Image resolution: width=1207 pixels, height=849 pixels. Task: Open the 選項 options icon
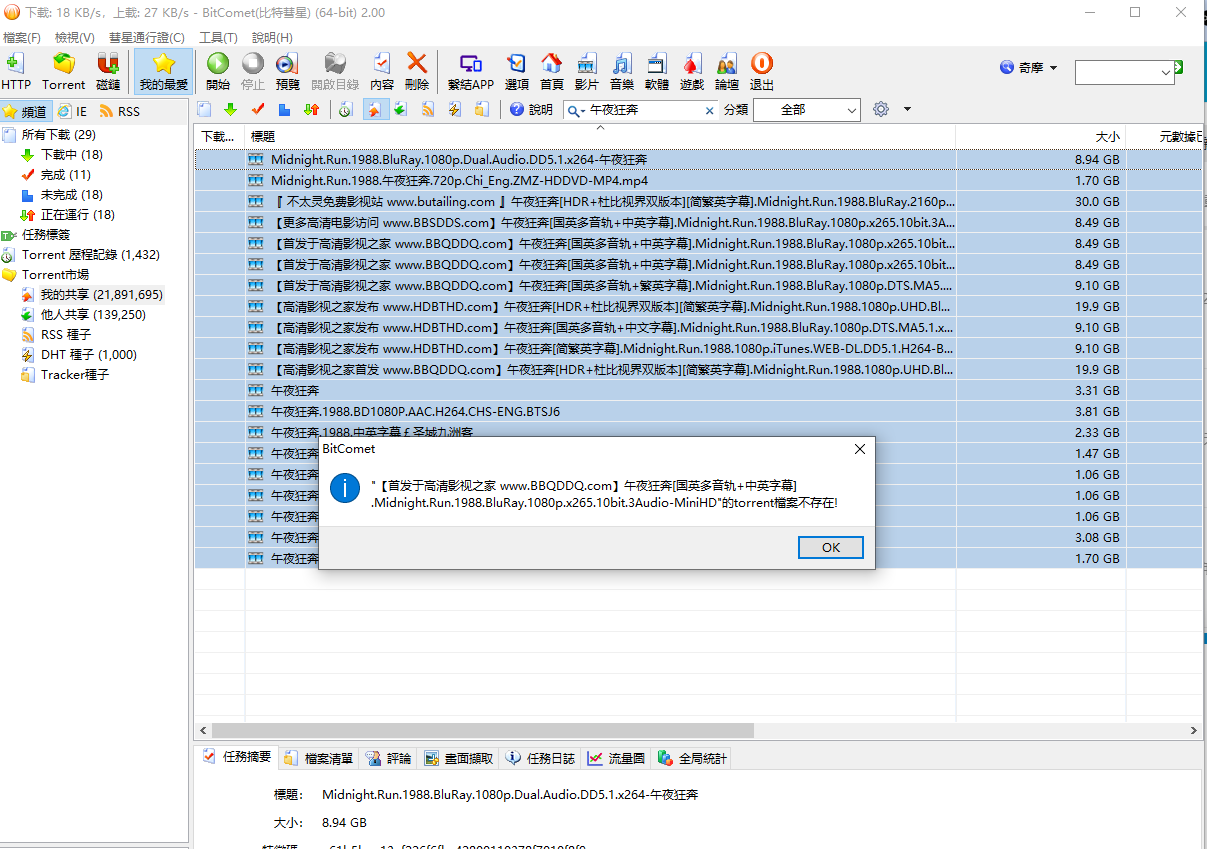pyautogui.click(x=517, y=72)
